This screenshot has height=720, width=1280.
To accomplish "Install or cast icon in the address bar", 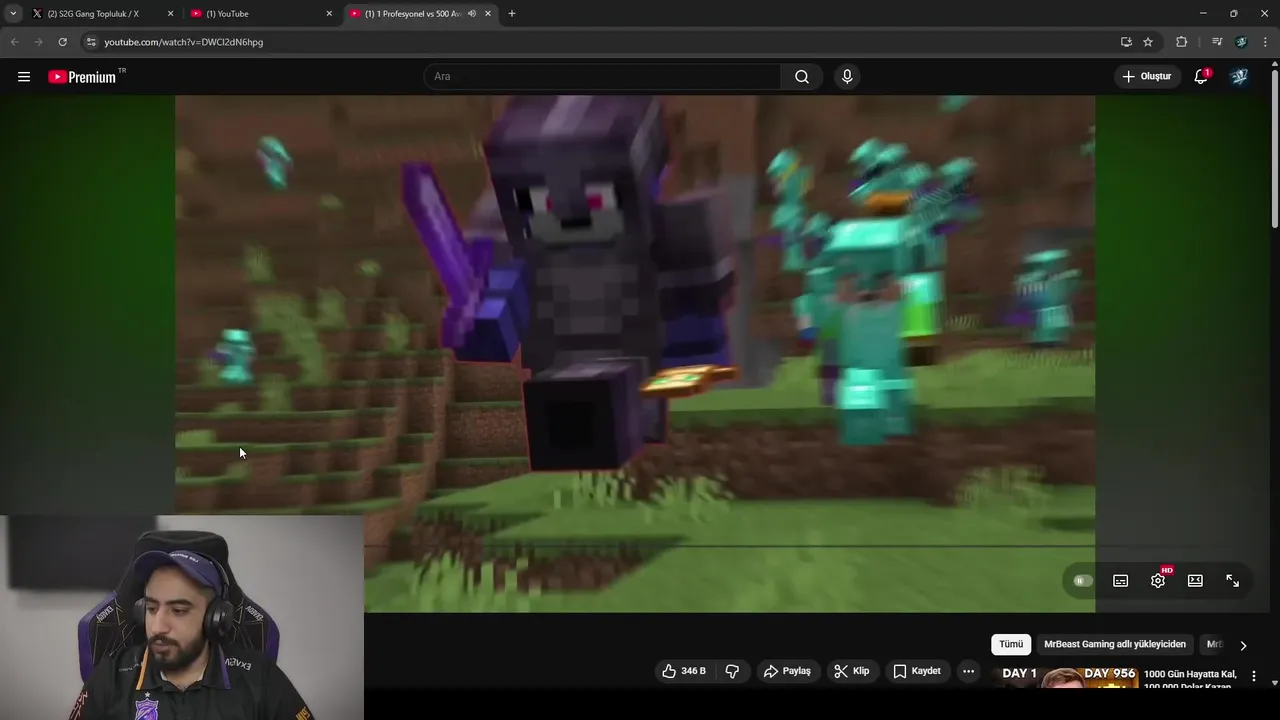I will pos(1126,42).
